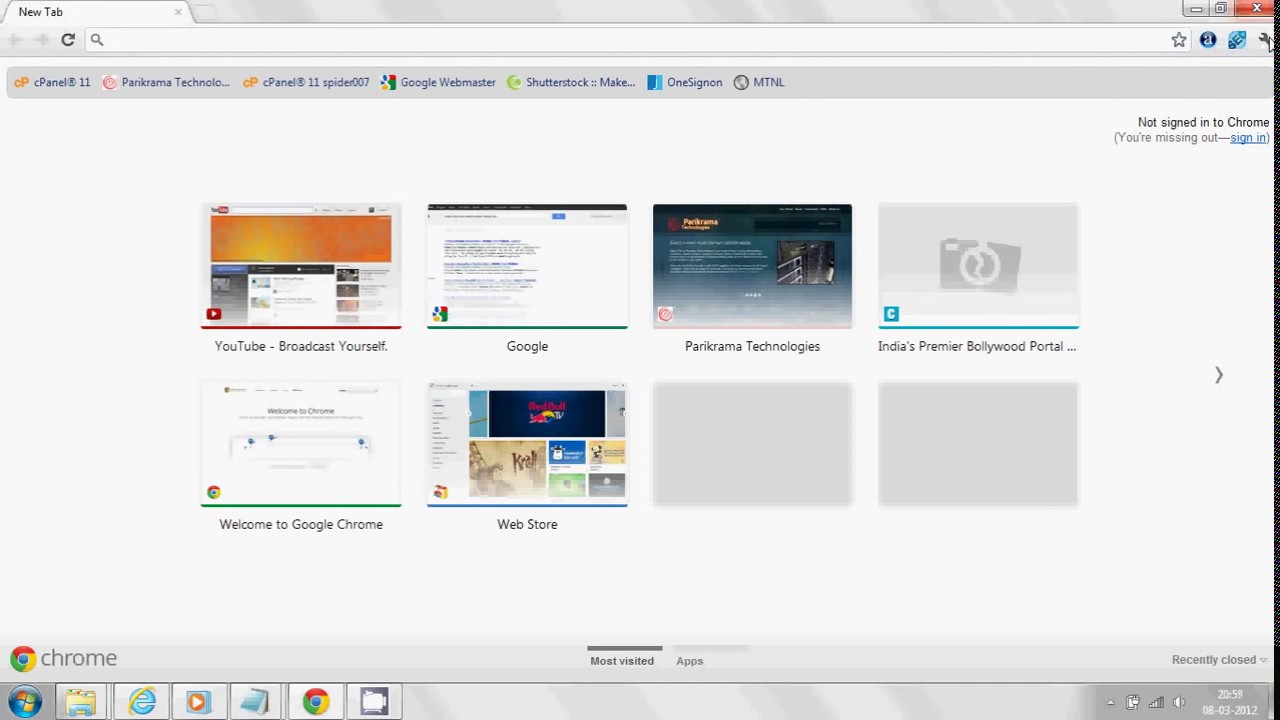Open Windows Media Player from the taskbar

pos(198,702)
